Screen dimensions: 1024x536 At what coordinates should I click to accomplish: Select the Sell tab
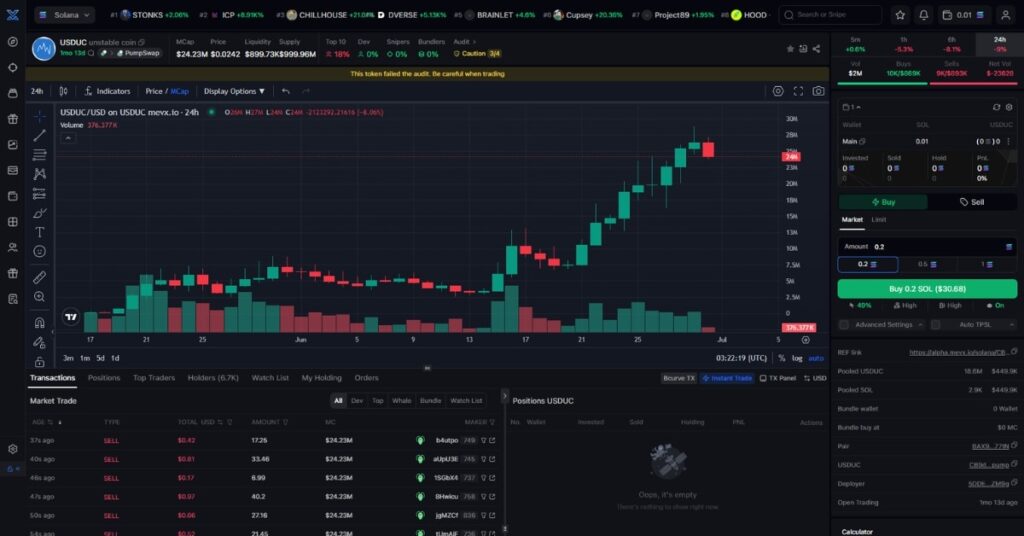(x=972, y=202)
